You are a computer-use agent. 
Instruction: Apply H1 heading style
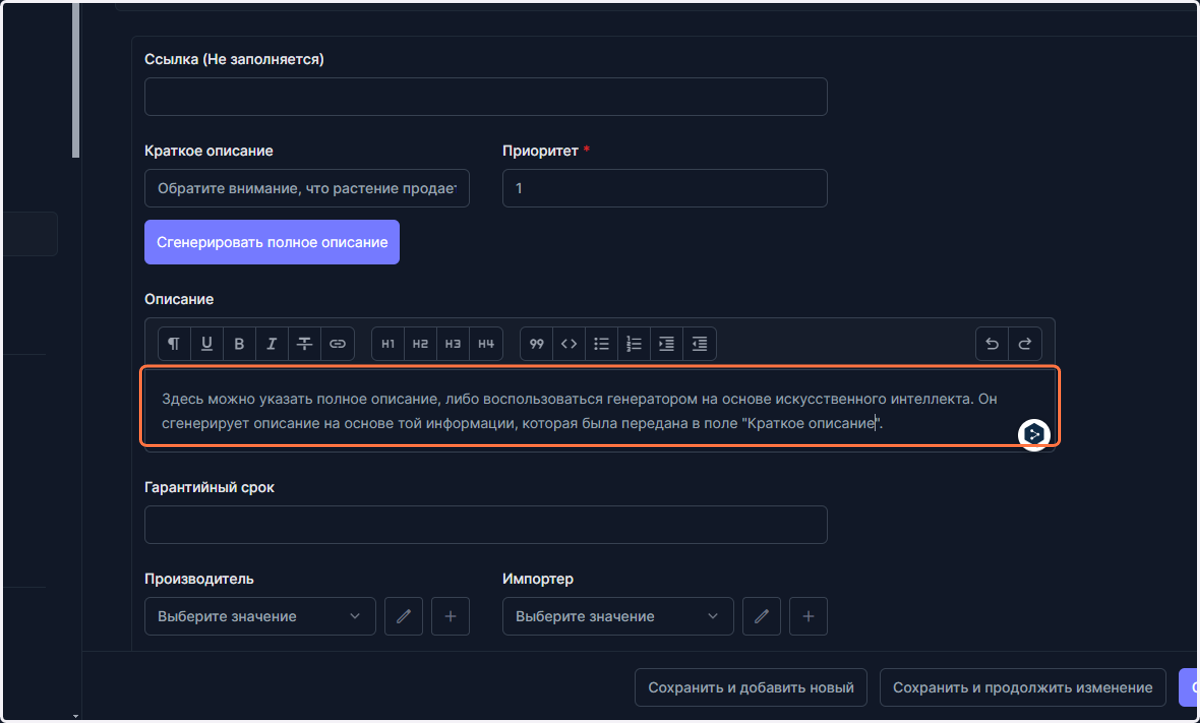pyautogui.click(x=388, y=343)
